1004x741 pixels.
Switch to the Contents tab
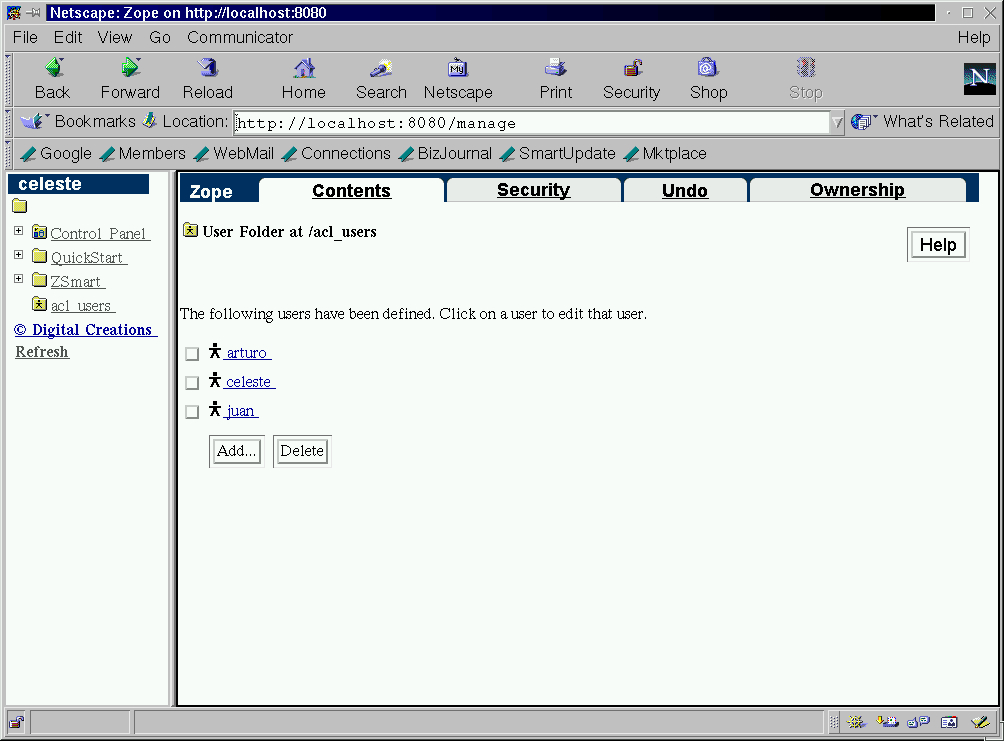pos(352,191)
